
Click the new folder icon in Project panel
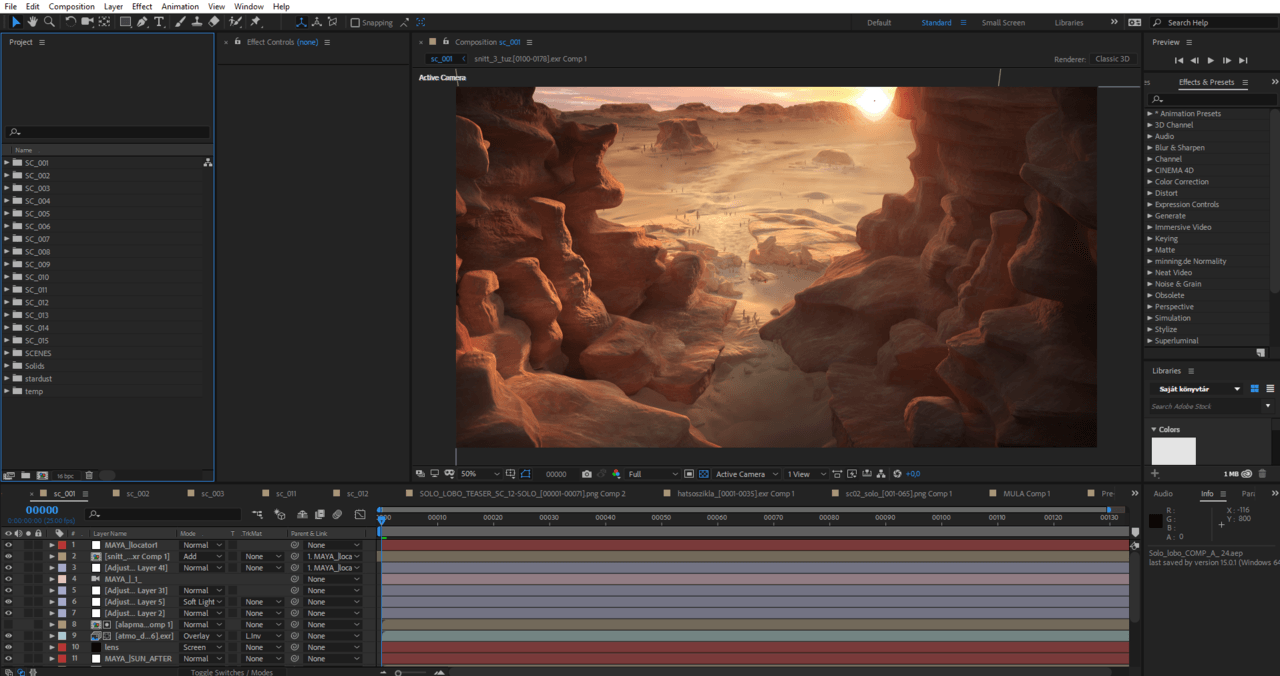point(26,475)
